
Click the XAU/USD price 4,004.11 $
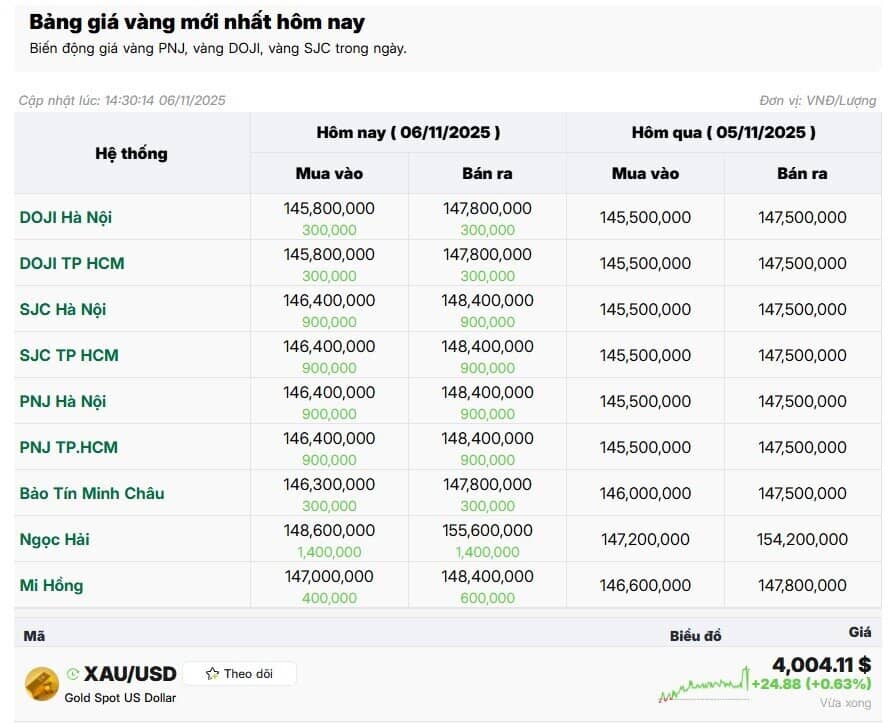(x=821, y=664)
